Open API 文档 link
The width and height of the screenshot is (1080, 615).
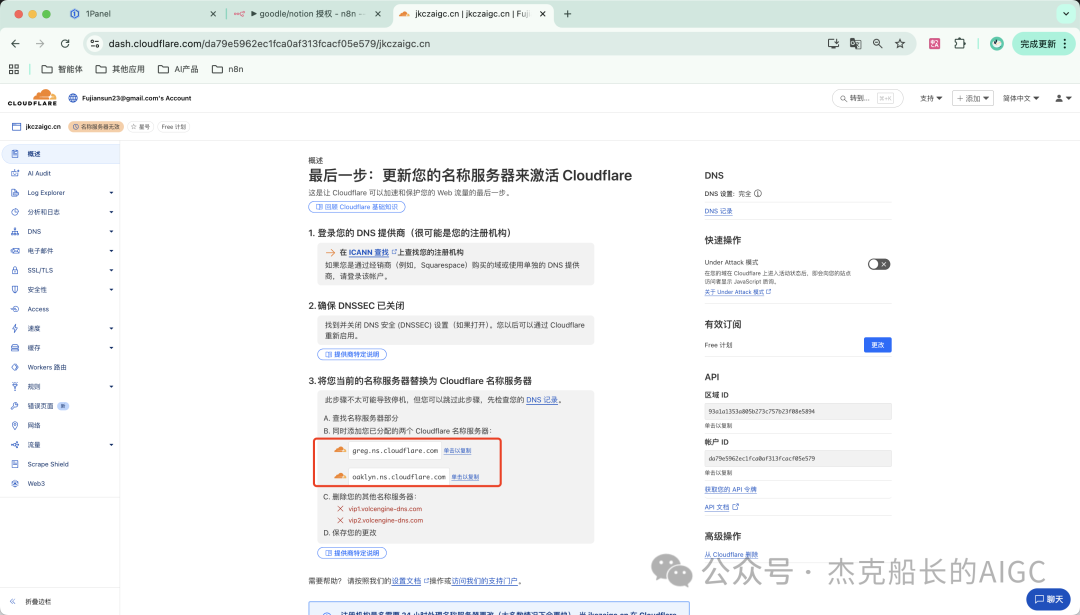pos(721,507)
